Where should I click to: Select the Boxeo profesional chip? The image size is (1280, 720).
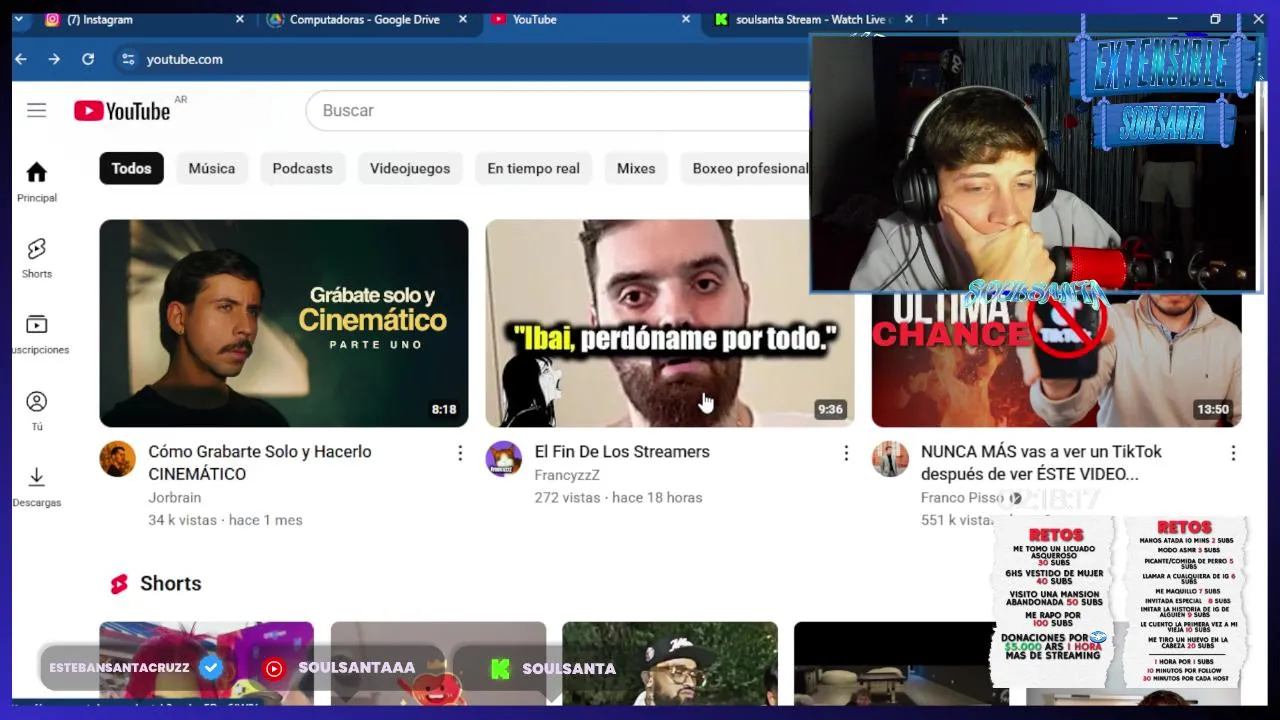(745, 168)
